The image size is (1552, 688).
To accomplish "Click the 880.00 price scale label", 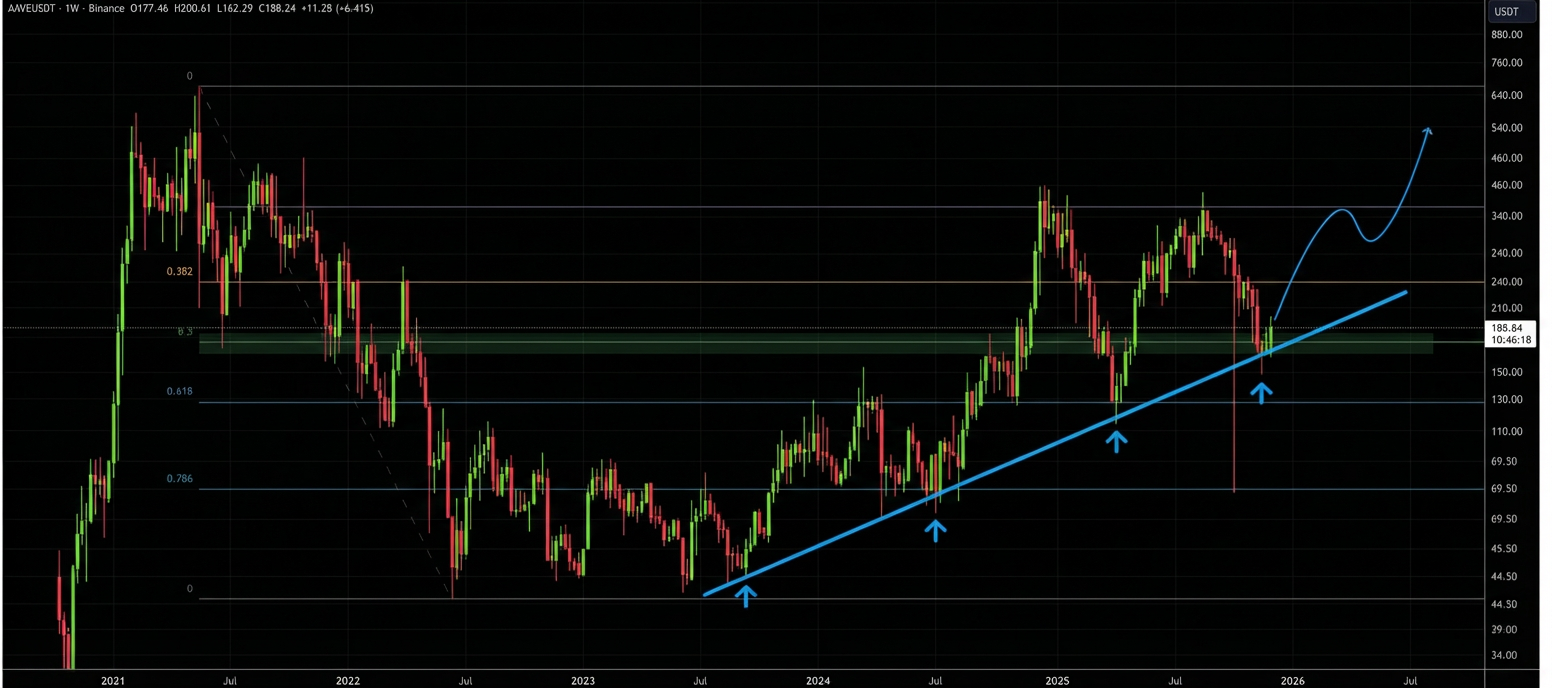I will tap(1506, 35).
